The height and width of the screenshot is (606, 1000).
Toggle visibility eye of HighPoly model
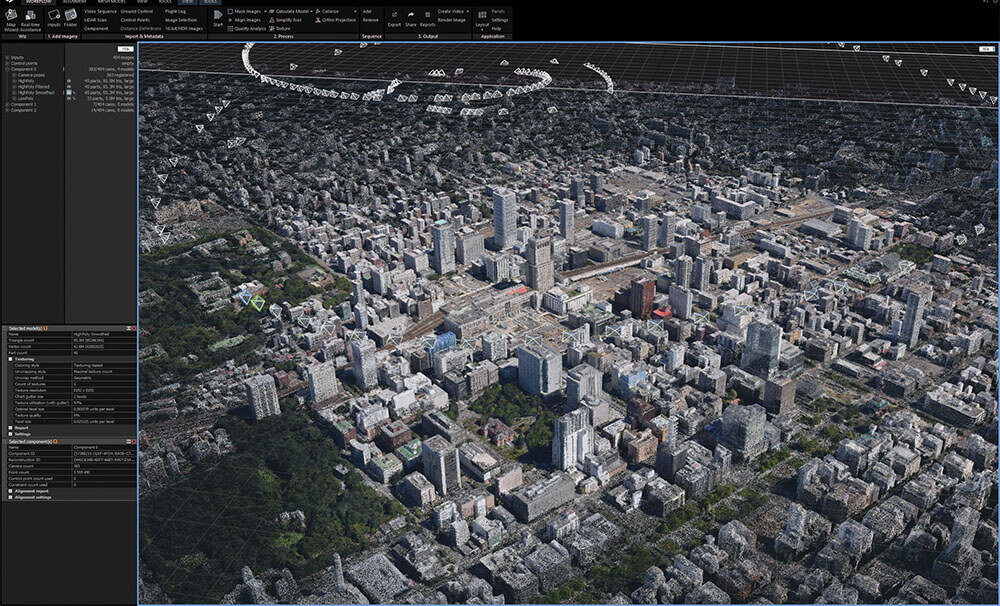68,80
